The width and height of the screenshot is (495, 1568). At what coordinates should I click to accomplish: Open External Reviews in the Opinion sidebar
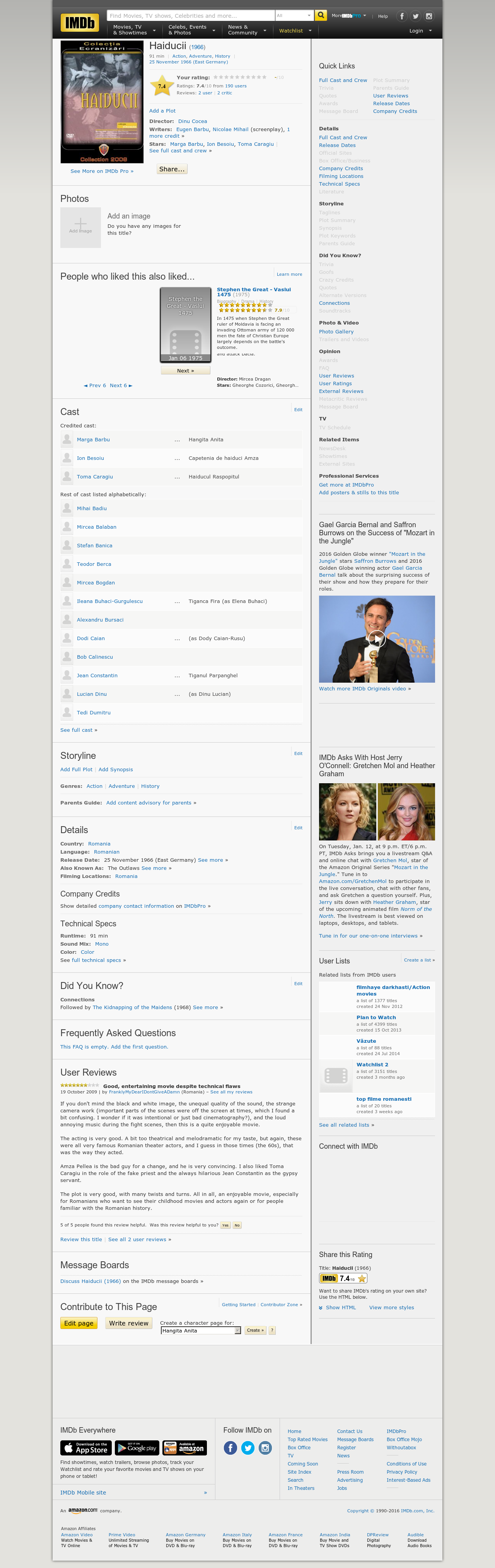click(x=341, y=391)
